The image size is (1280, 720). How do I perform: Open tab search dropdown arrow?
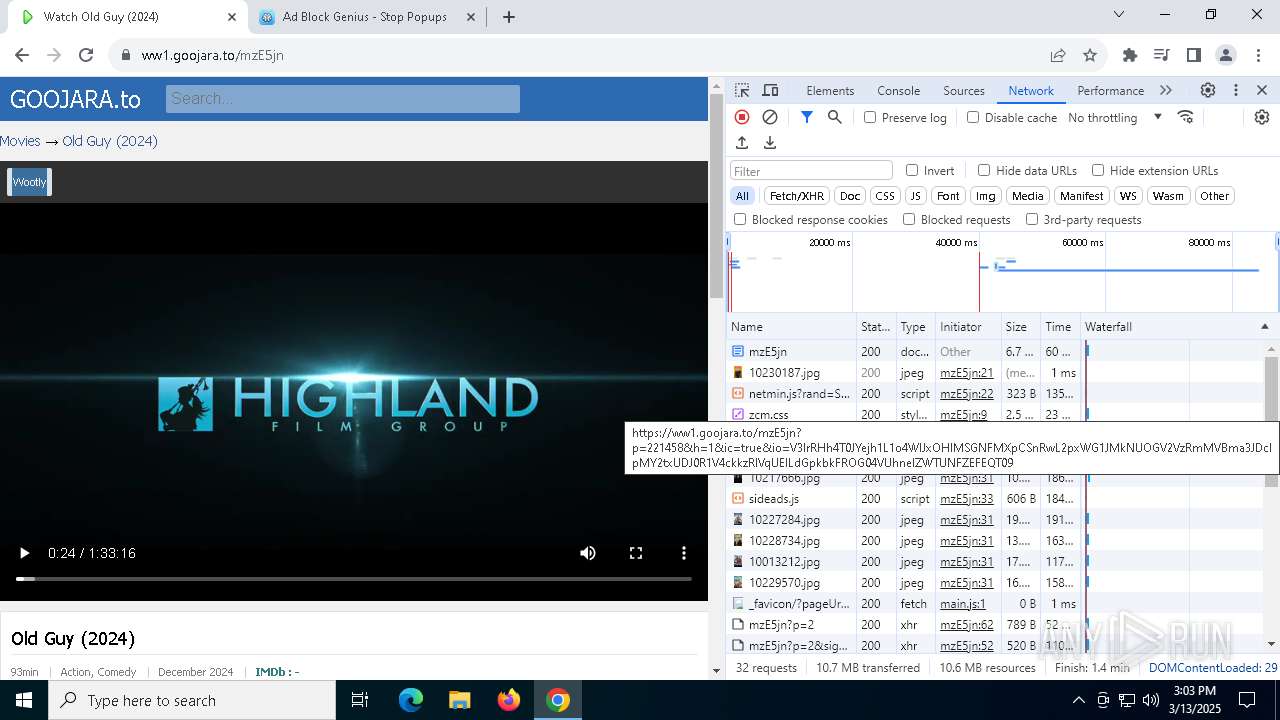pos(1119,15)
